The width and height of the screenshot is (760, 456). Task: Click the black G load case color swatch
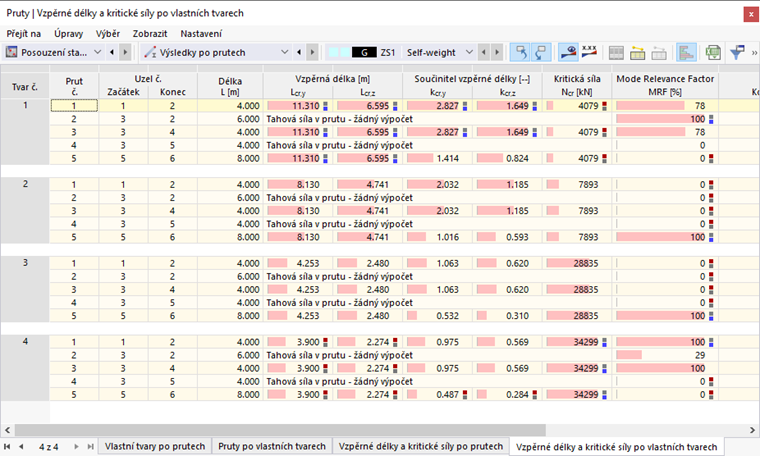pos(364,52)
